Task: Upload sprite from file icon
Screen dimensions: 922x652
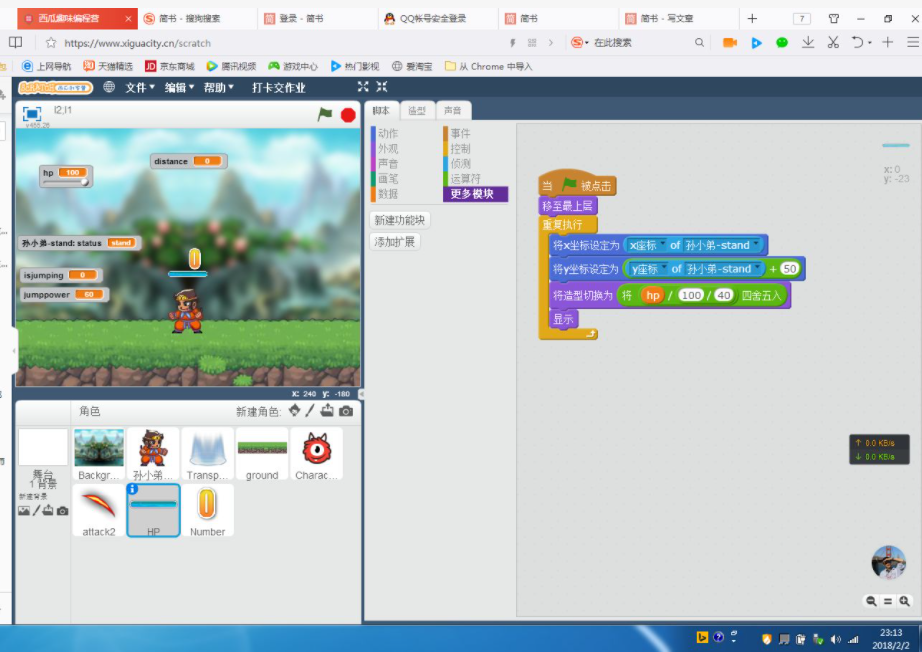Action: 327,411
